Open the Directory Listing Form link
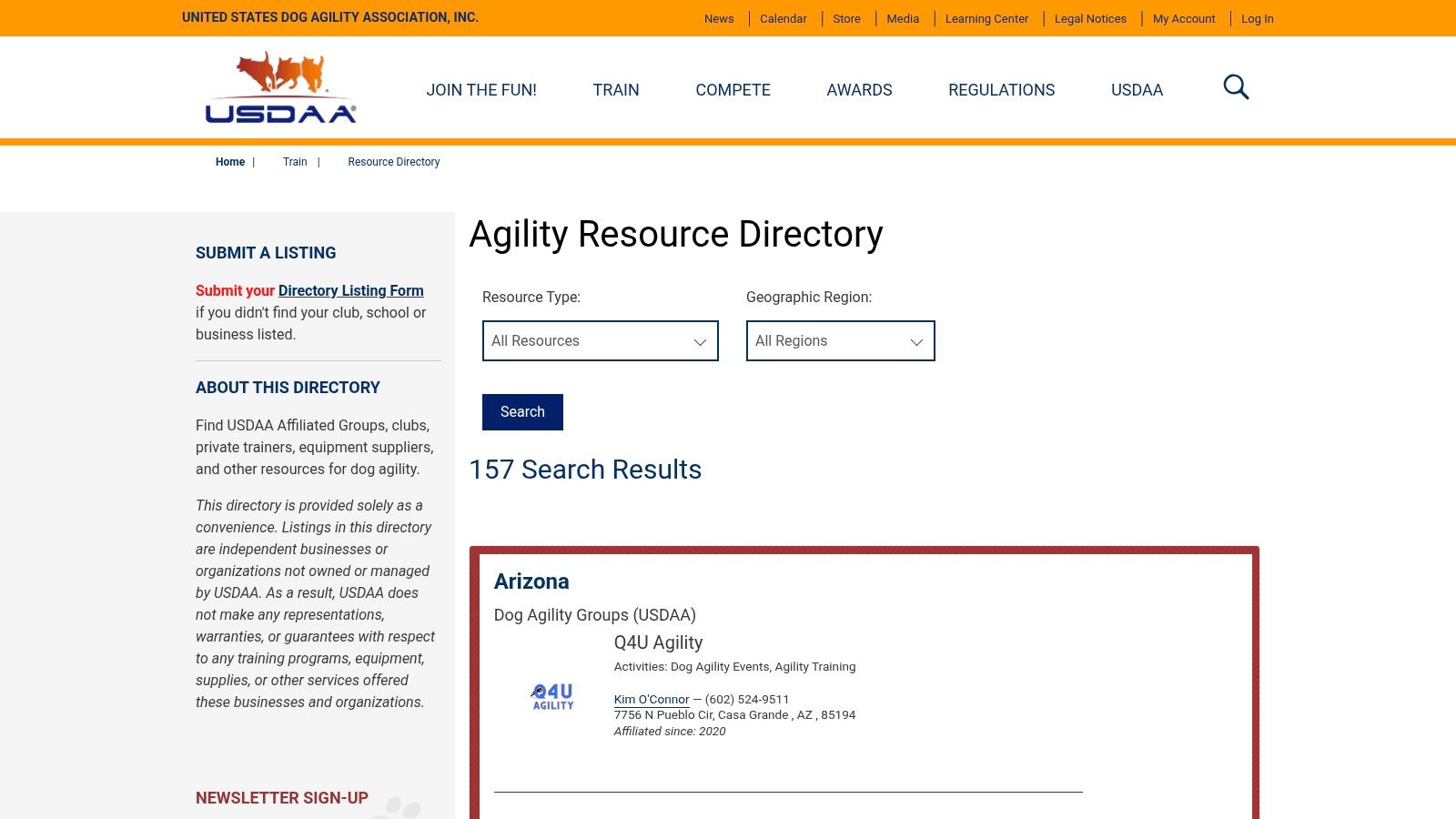1456x819 pixels. pos(350,291)
